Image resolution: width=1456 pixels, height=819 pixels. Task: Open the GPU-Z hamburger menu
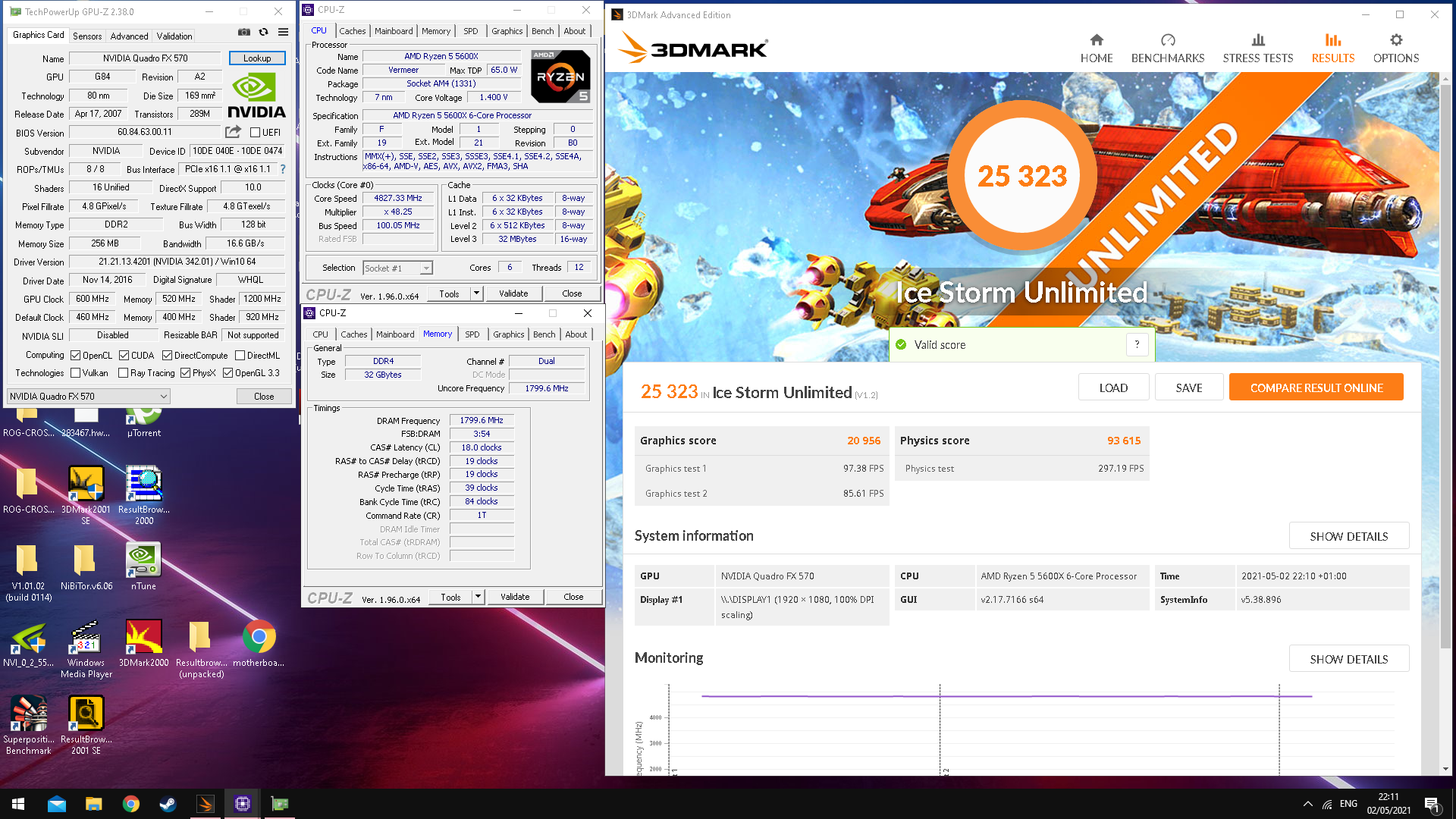pyautogui.click(x=283, y=33)
